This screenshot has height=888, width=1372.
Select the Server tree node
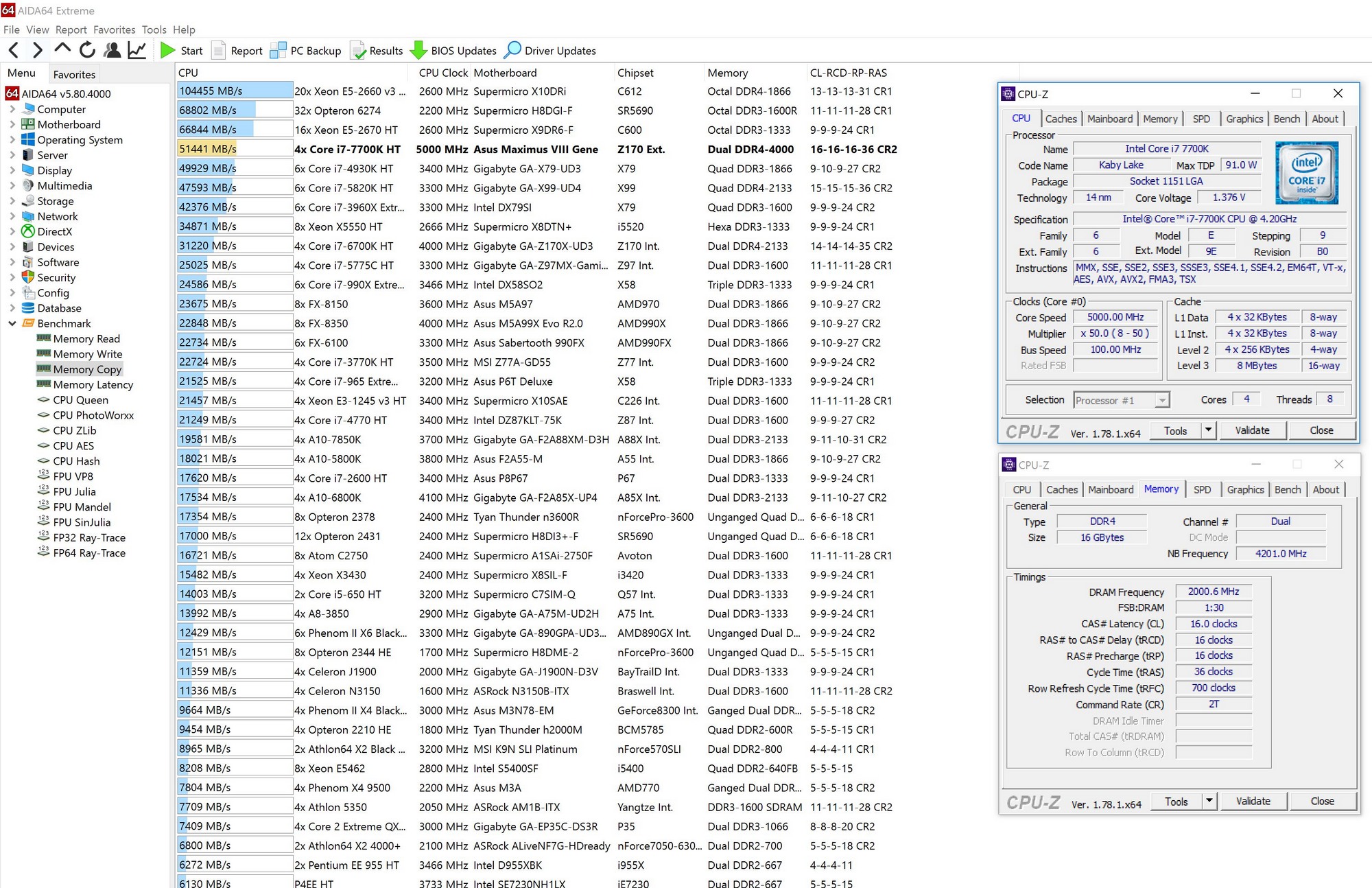(52, 155)
